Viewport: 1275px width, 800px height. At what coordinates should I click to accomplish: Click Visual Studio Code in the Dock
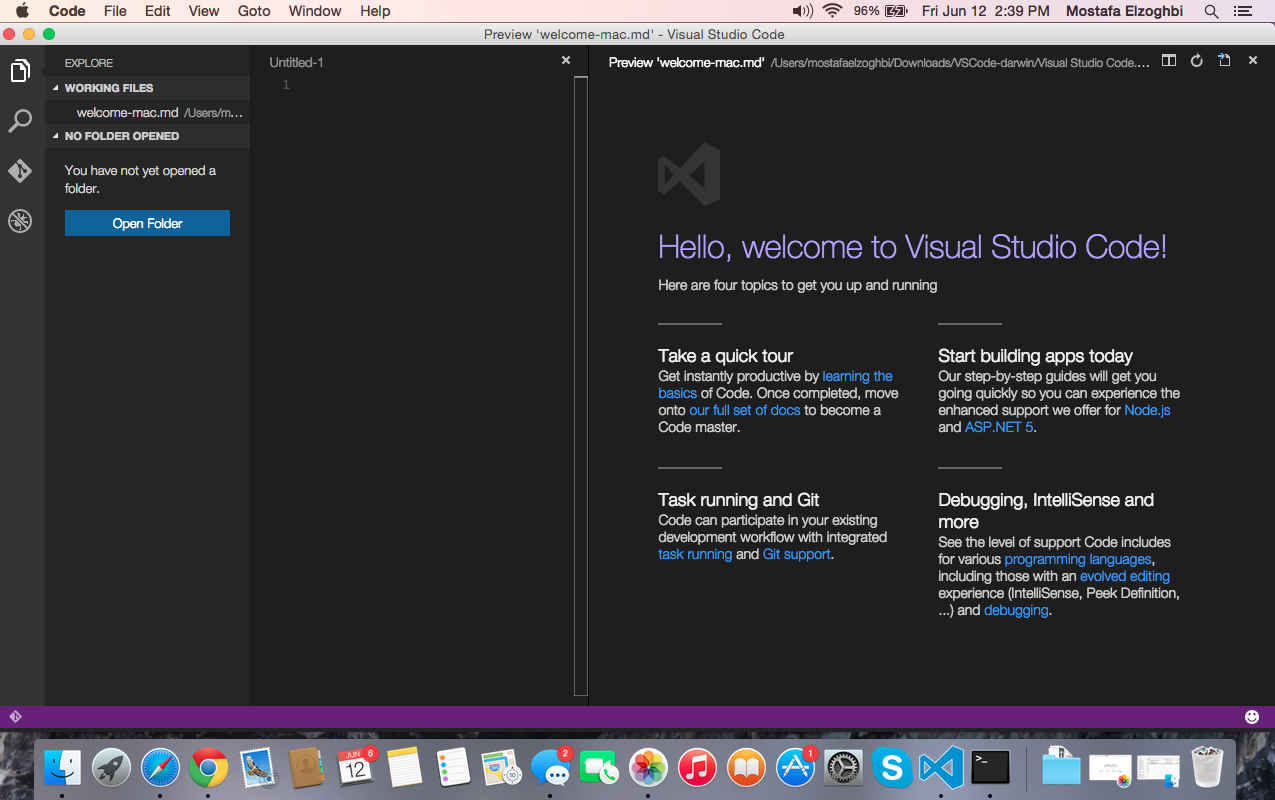(x=941, y=768)
